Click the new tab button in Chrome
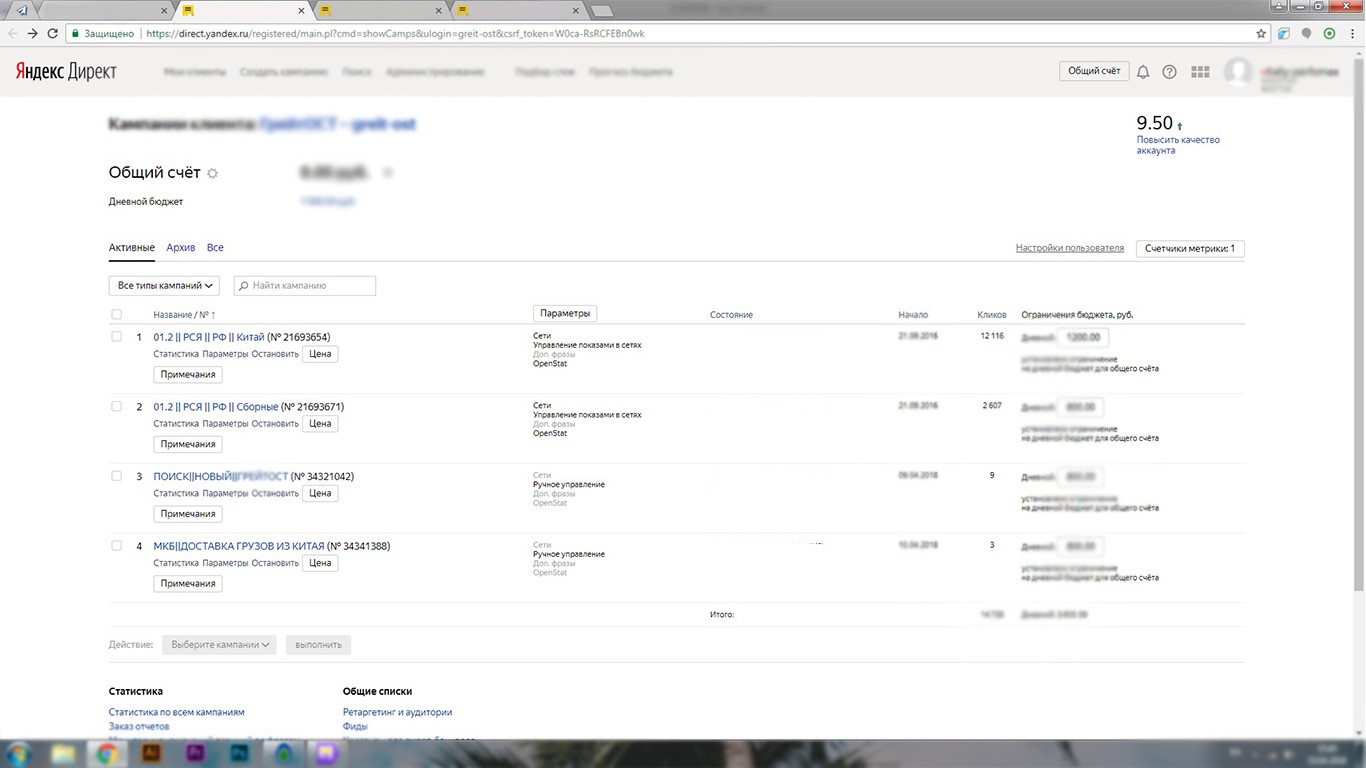Image resolution: width=1366 pixels, height=768 pixels. pyautogui.click(x=602, y=11)
